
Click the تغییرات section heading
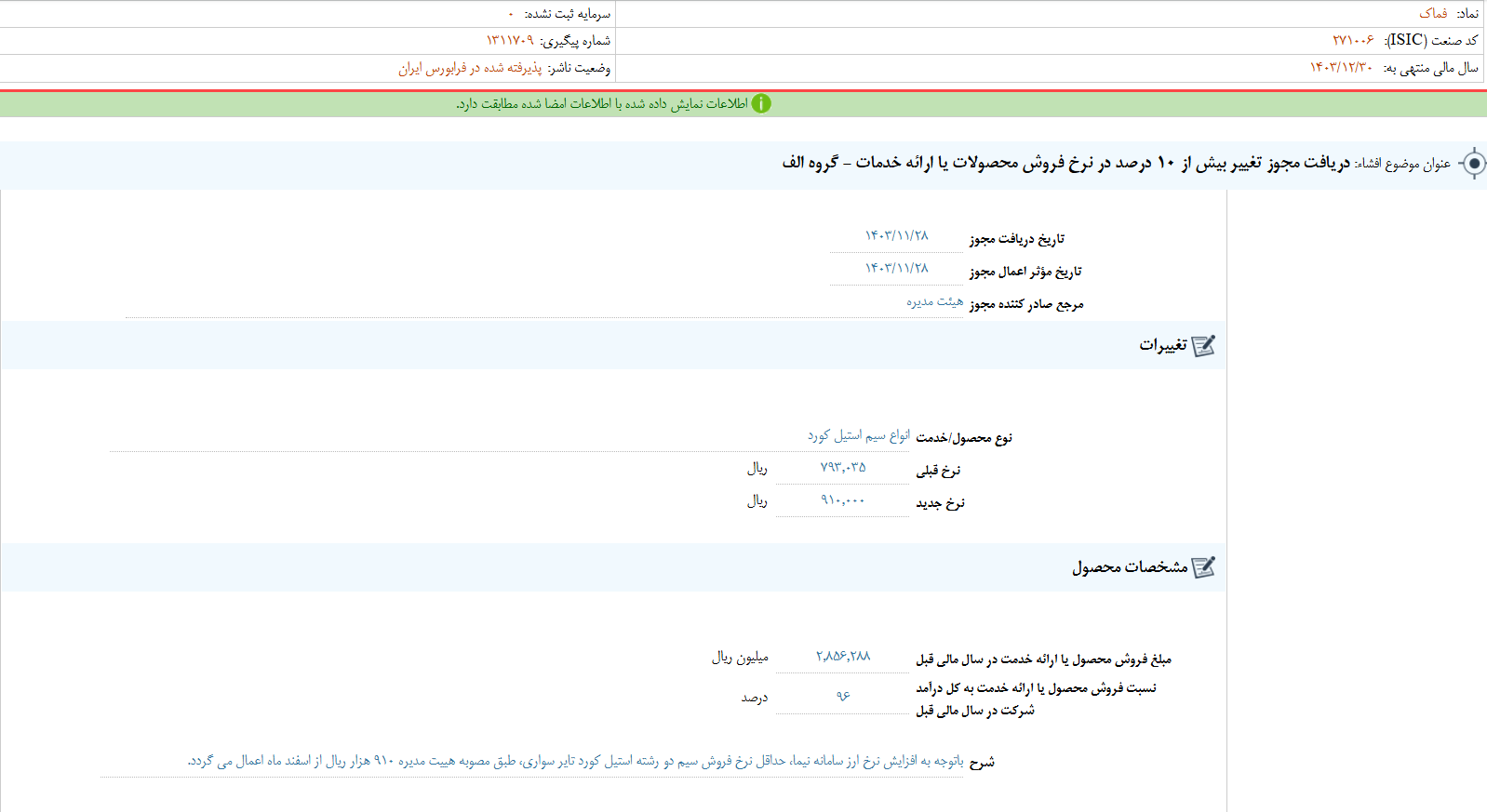pyautogui.click(x=1163, y=345)
